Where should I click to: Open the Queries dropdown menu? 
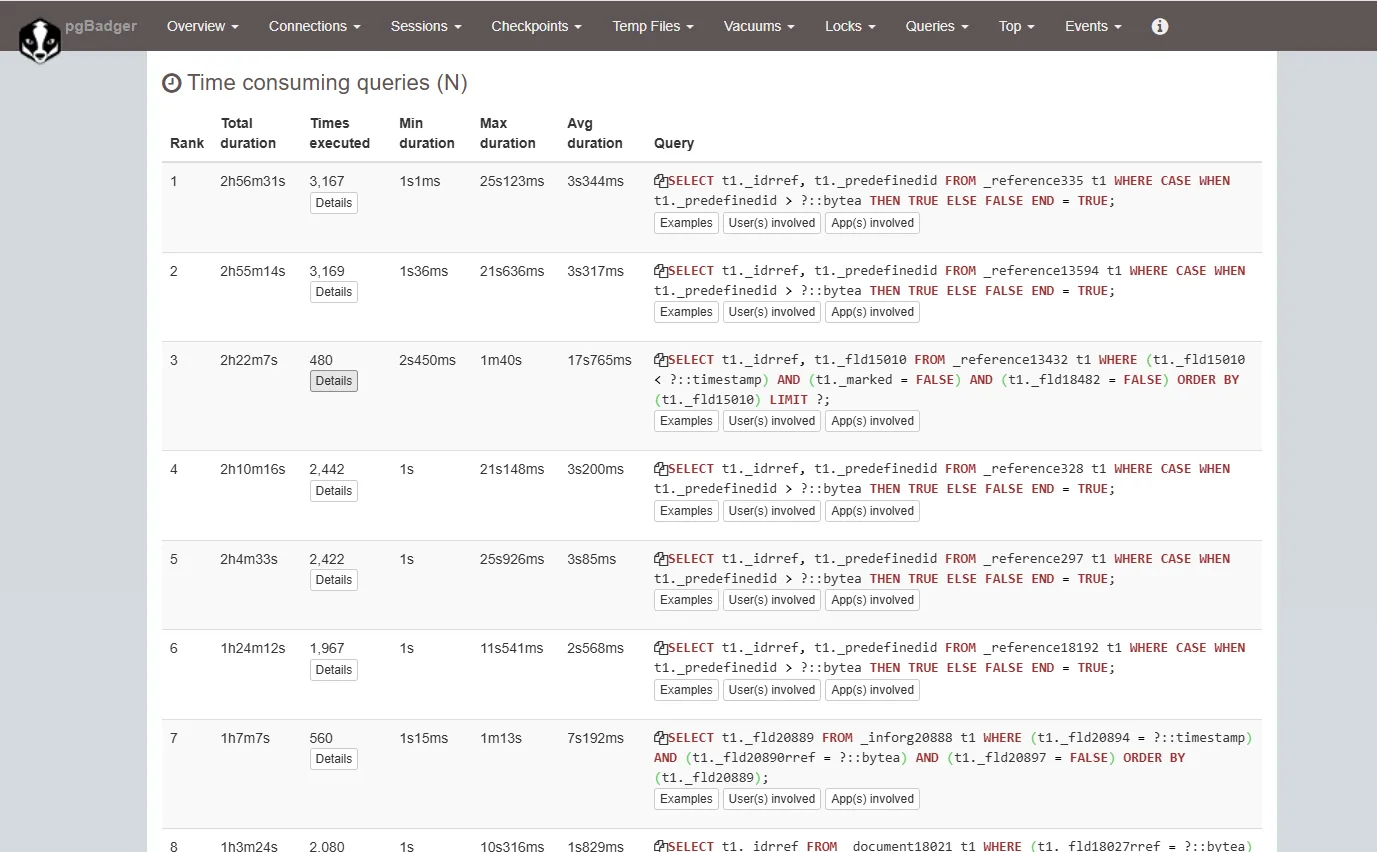(x=936, y=27)
